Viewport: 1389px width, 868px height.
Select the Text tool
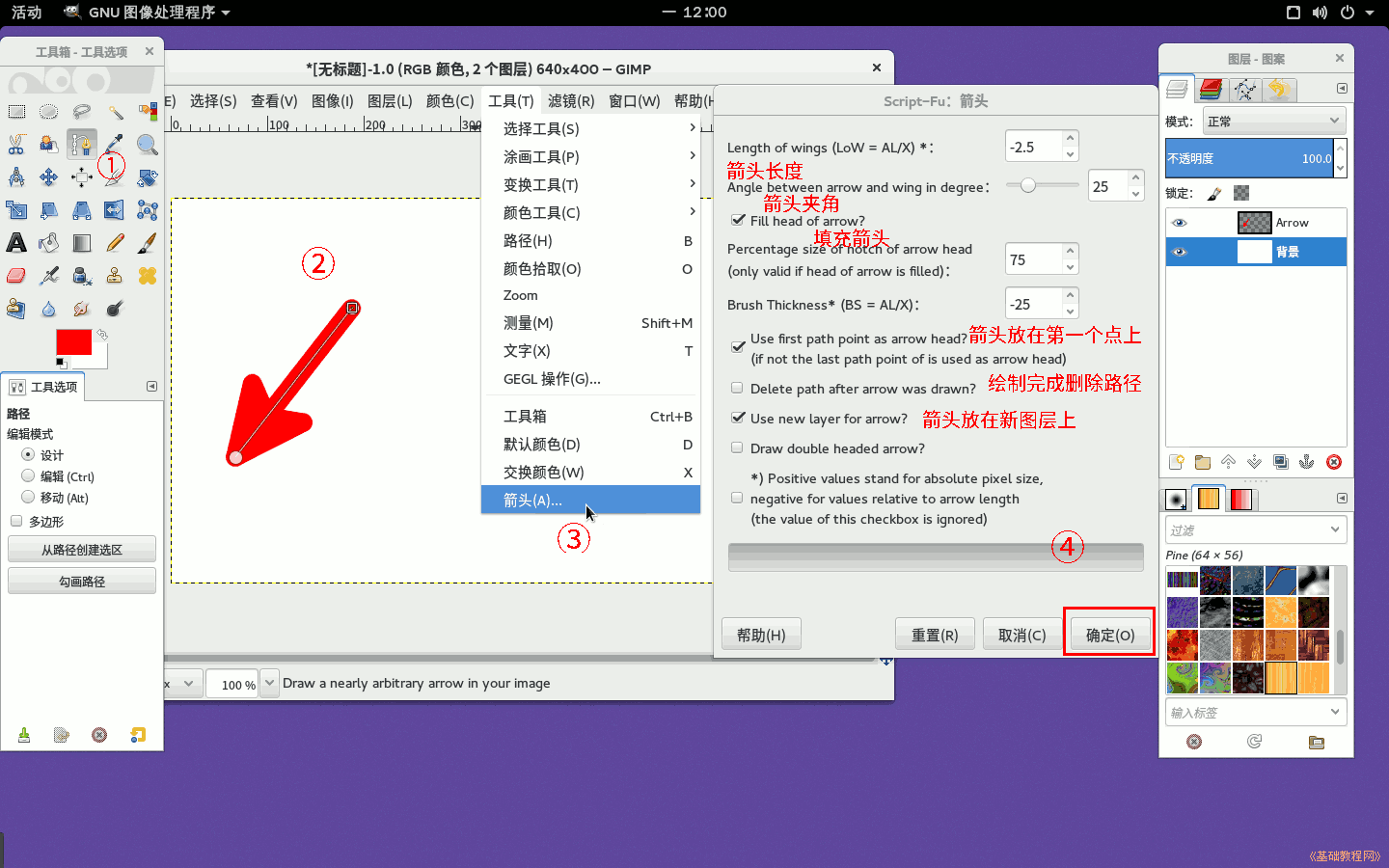16,243
